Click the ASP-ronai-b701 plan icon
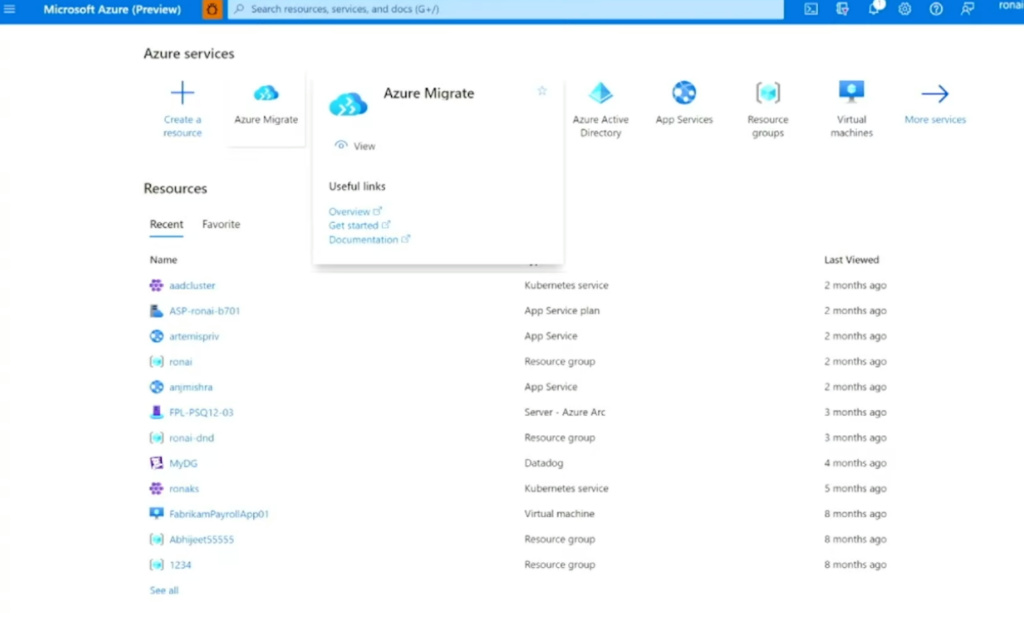The height and width of the screenshot is (620, 1024). 156,311
